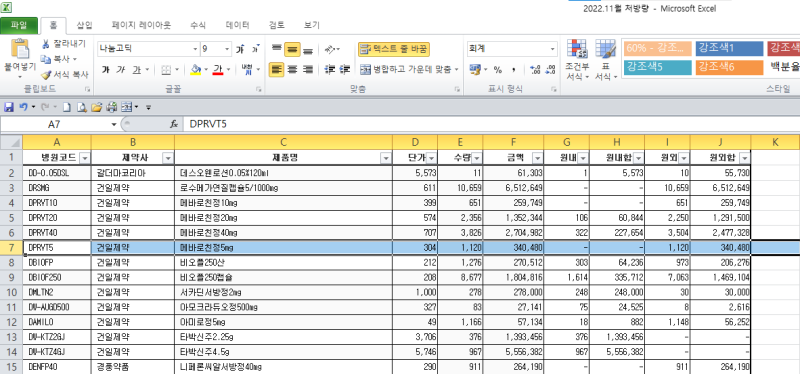
Task: Toggle align text left
Action: pos(277,69)
